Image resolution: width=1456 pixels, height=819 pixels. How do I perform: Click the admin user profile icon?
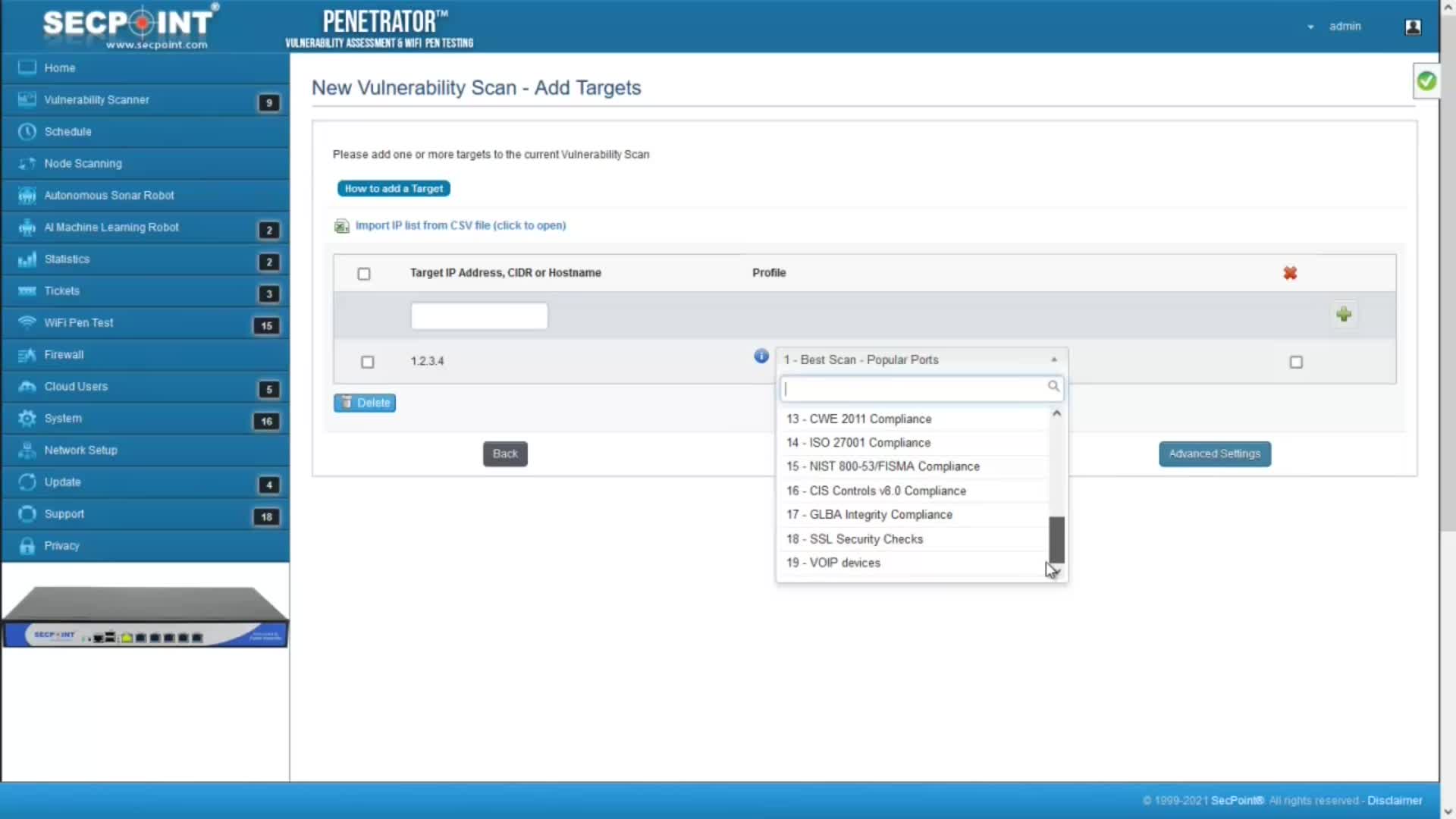(x=1413, y=27)
